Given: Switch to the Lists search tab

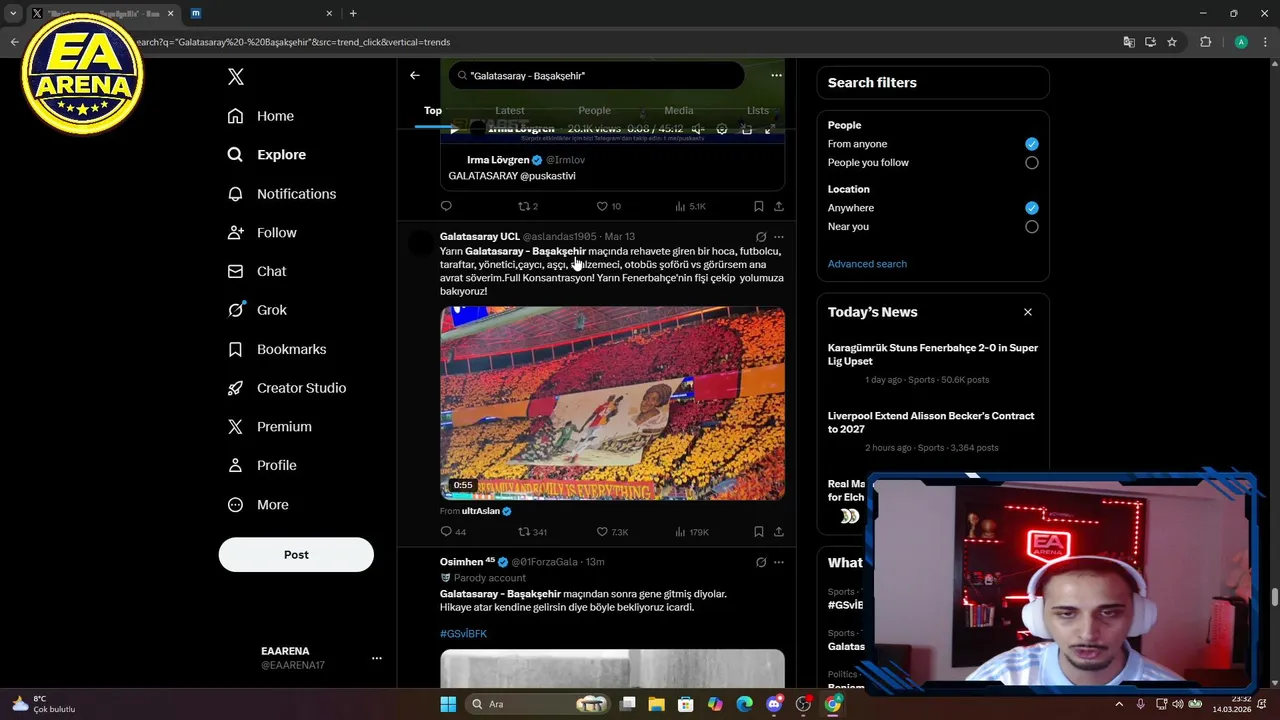Looking at the screenshot, I should [758, 111].
